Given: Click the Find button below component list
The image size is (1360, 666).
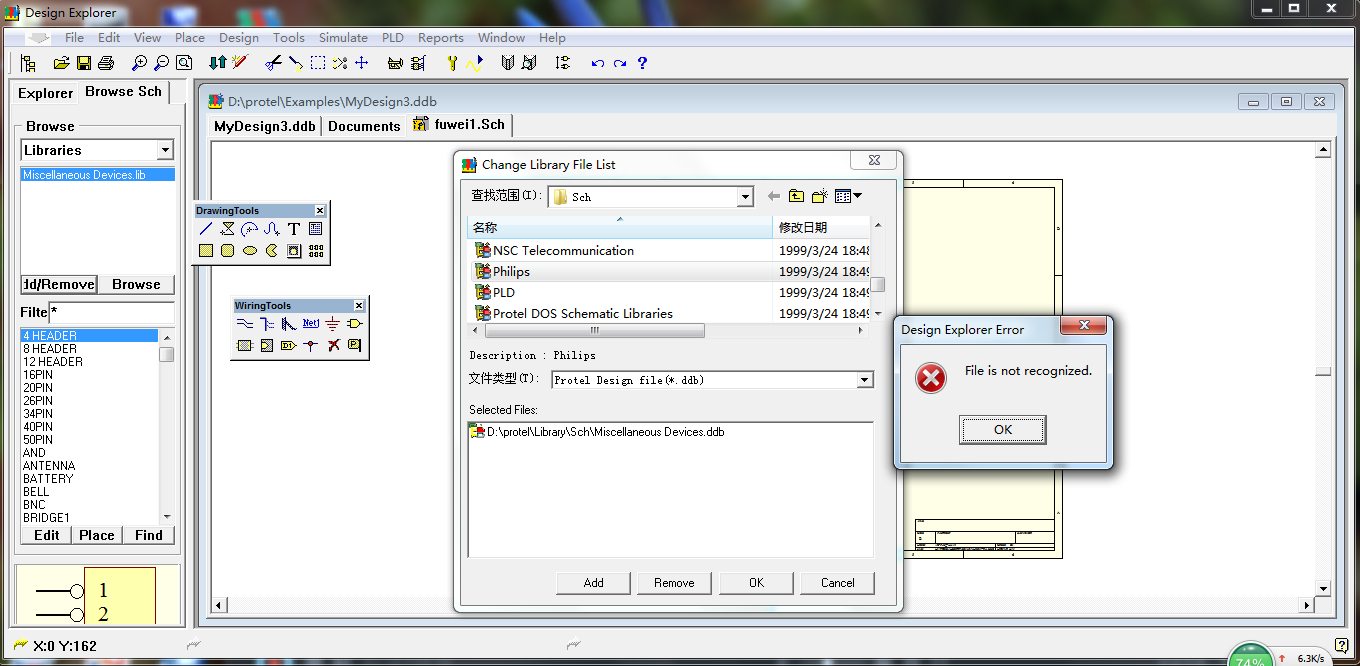Looking at the screenshot, I should click(x=149, y=535).
